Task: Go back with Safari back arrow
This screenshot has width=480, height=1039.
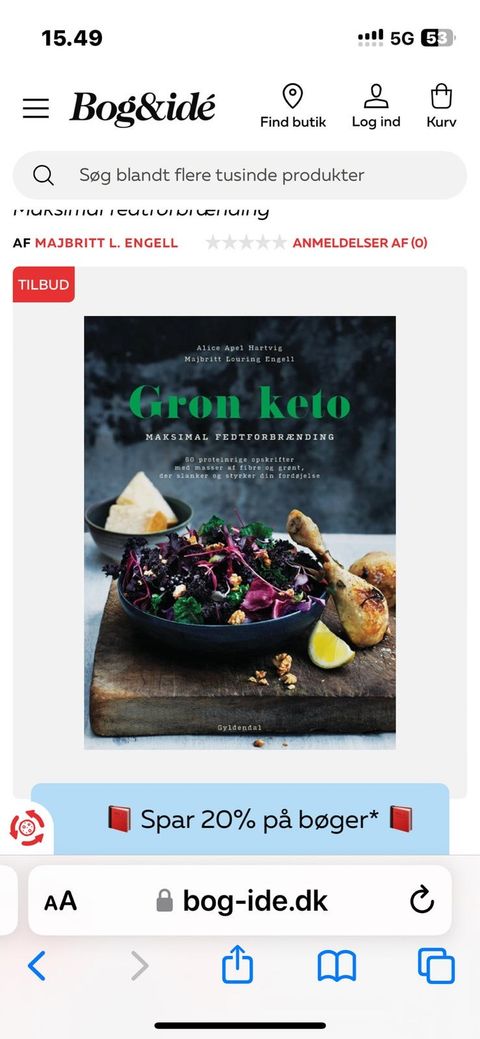Action: tap(36, 965)
